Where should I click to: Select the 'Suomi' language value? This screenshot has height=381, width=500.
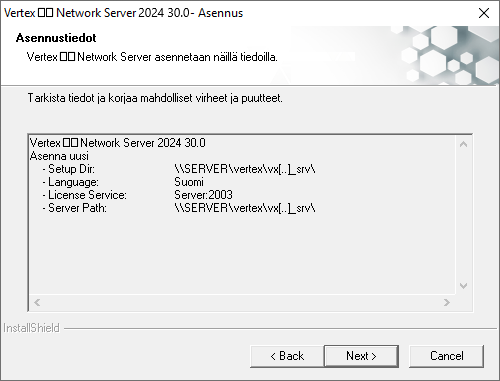tap(189, 182)
